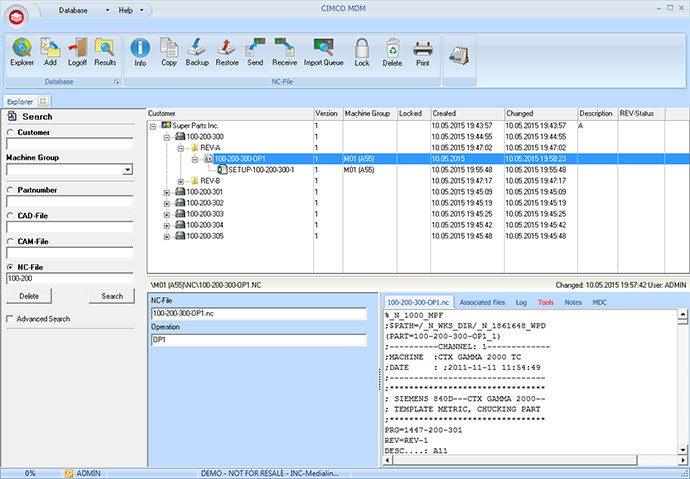Enable the Advanced Search checkbox

tap(10, 319)
